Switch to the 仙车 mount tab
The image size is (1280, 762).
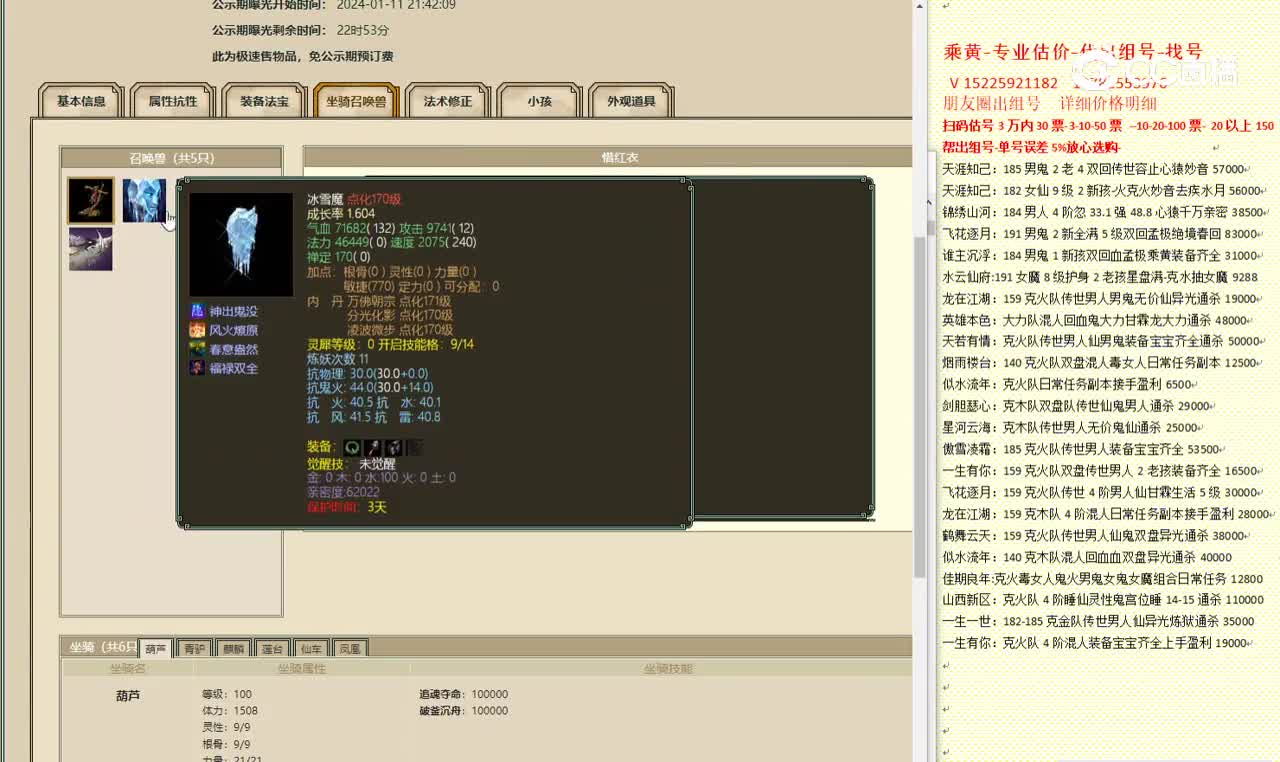(x=311, y=649)
